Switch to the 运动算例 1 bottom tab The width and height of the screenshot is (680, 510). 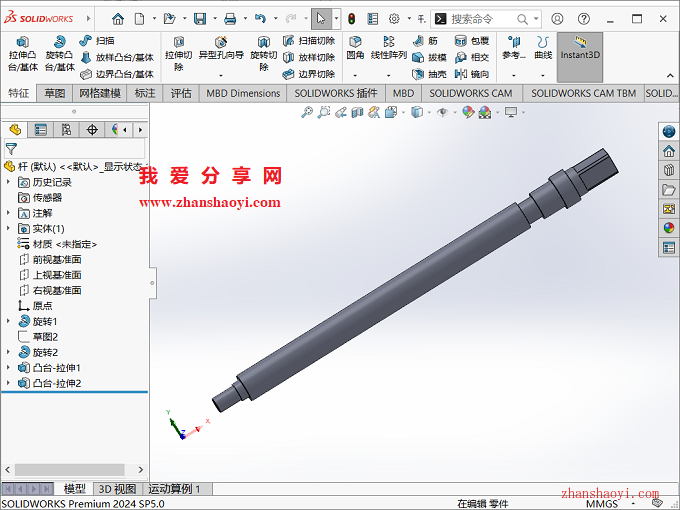pyautogui.click(x=174, y=489)
